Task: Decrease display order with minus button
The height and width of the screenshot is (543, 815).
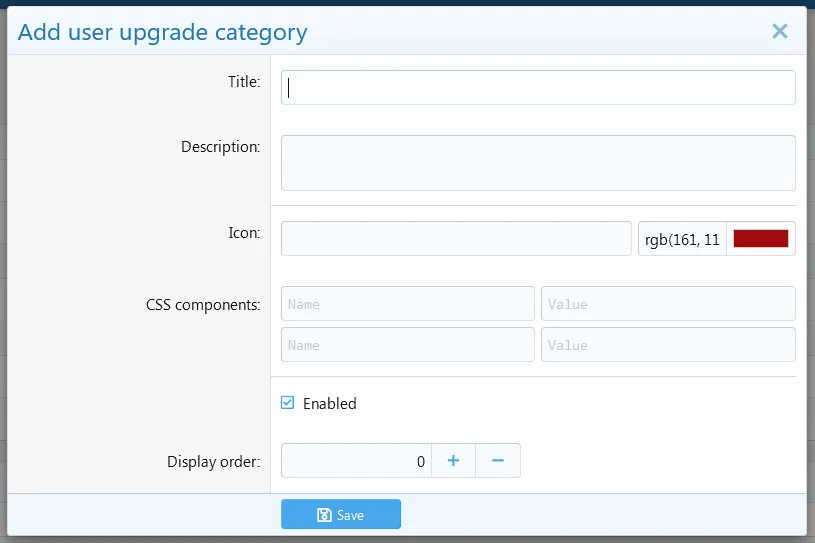Action: pos(498,461)
